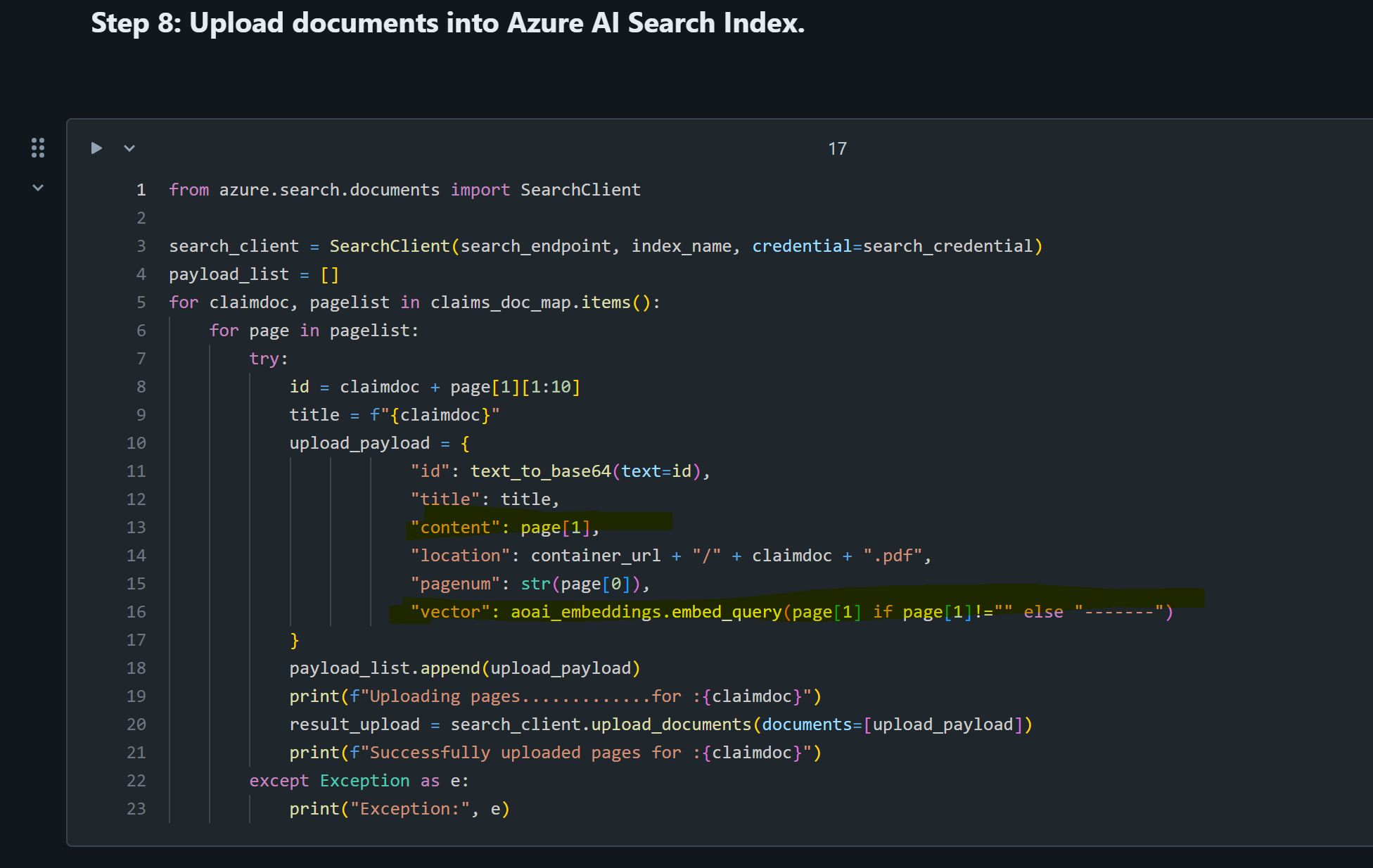The width and height of the screenshot is (1373, 868).
Task: Click the execution count 17
Action: point(837,149)
